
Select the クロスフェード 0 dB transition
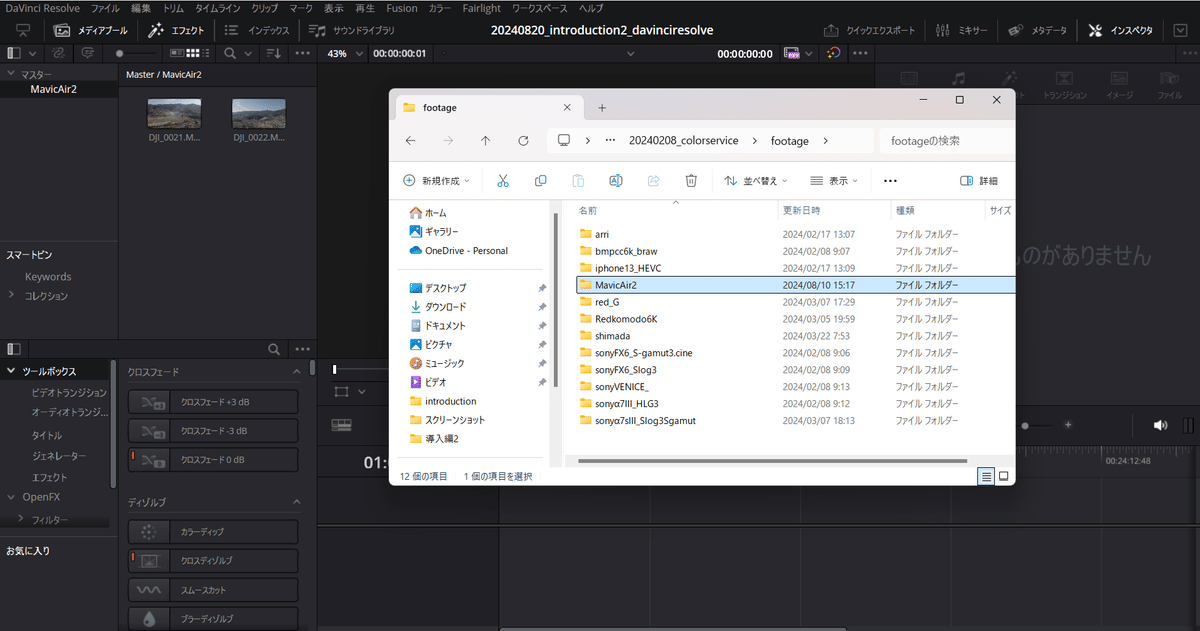pyautogui.click(x=213, y=460)
